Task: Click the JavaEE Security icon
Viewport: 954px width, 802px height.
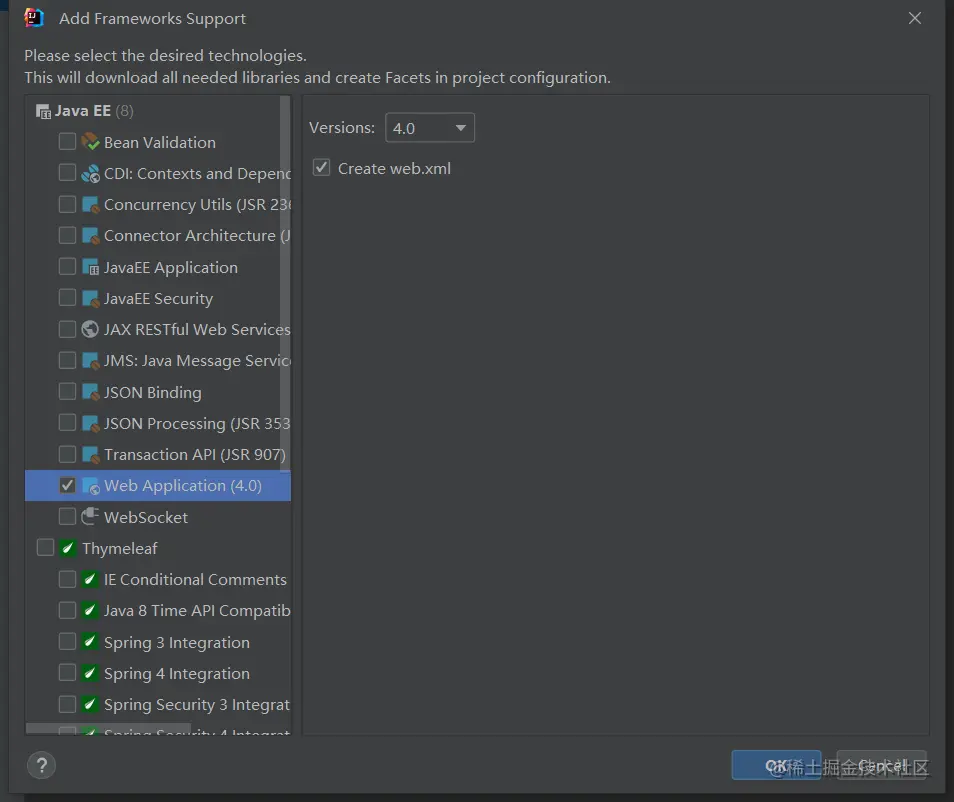Action: (x=90, y=298)
